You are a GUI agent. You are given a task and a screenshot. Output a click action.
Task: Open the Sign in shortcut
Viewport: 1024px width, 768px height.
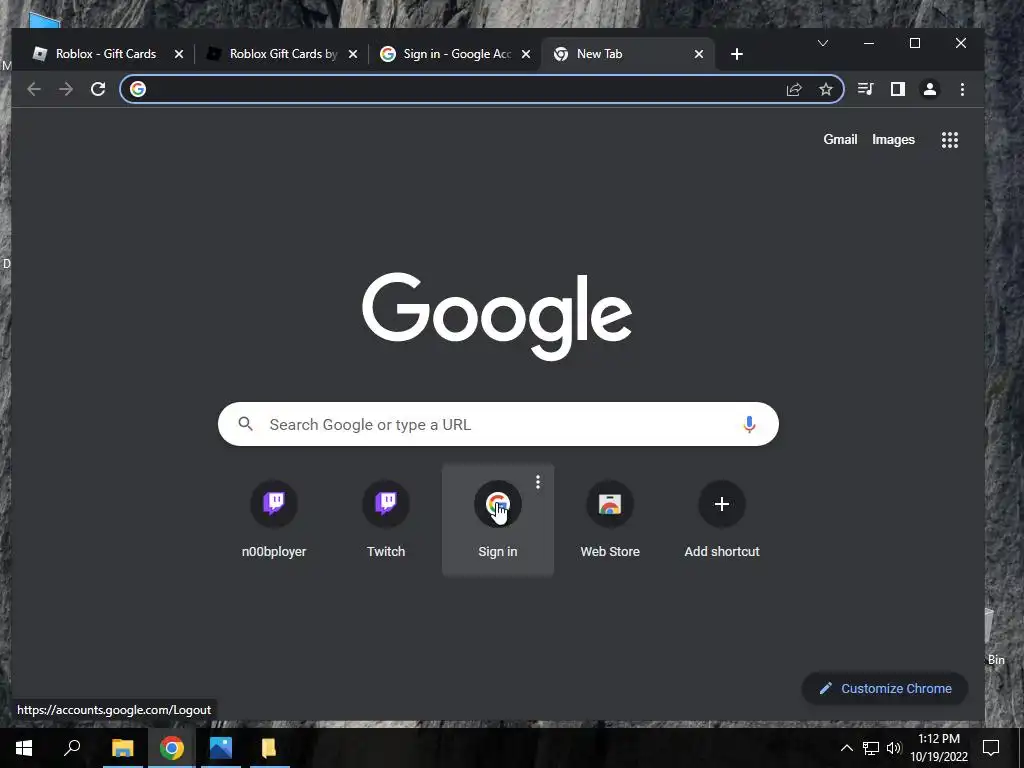point(498,520)
